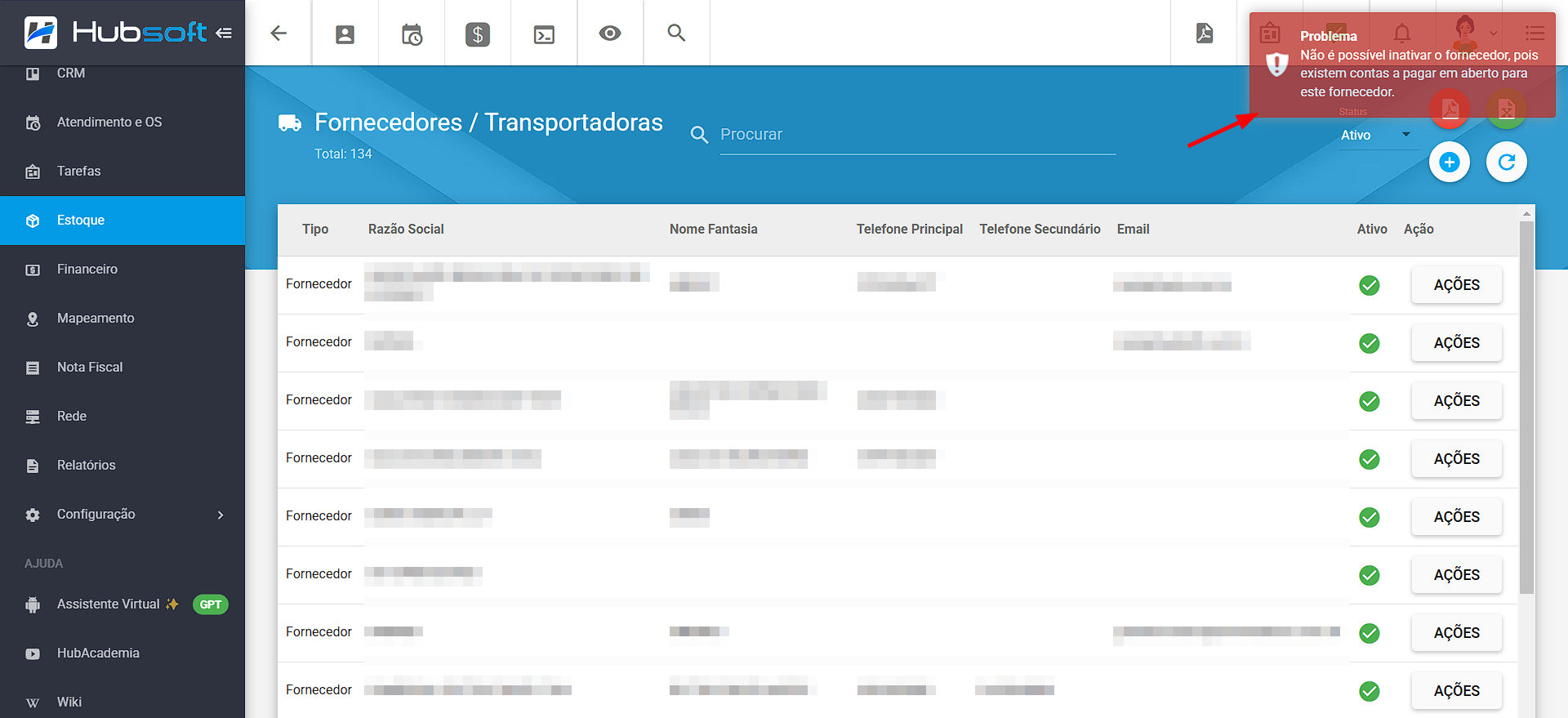Image resolution: width=1568 pixels, height=718 pixels.
Task: Sort by Nome Fantasia column header
Action: pos(714,230)
